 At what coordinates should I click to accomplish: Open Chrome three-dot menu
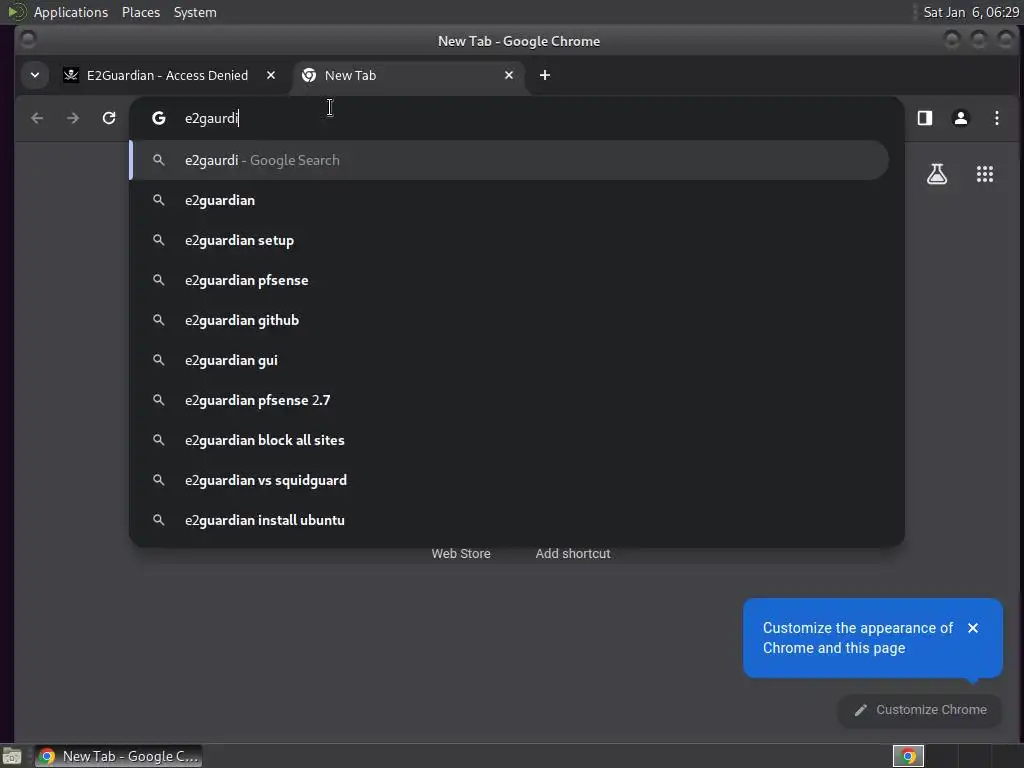tap(997, 118)
